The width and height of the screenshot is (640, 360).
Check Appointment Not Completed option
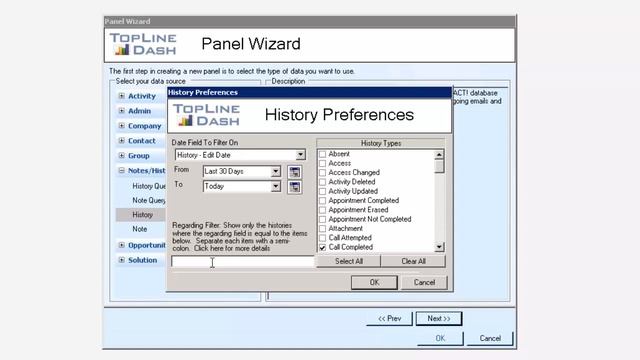pyautogui.click(x=322, y=219)
